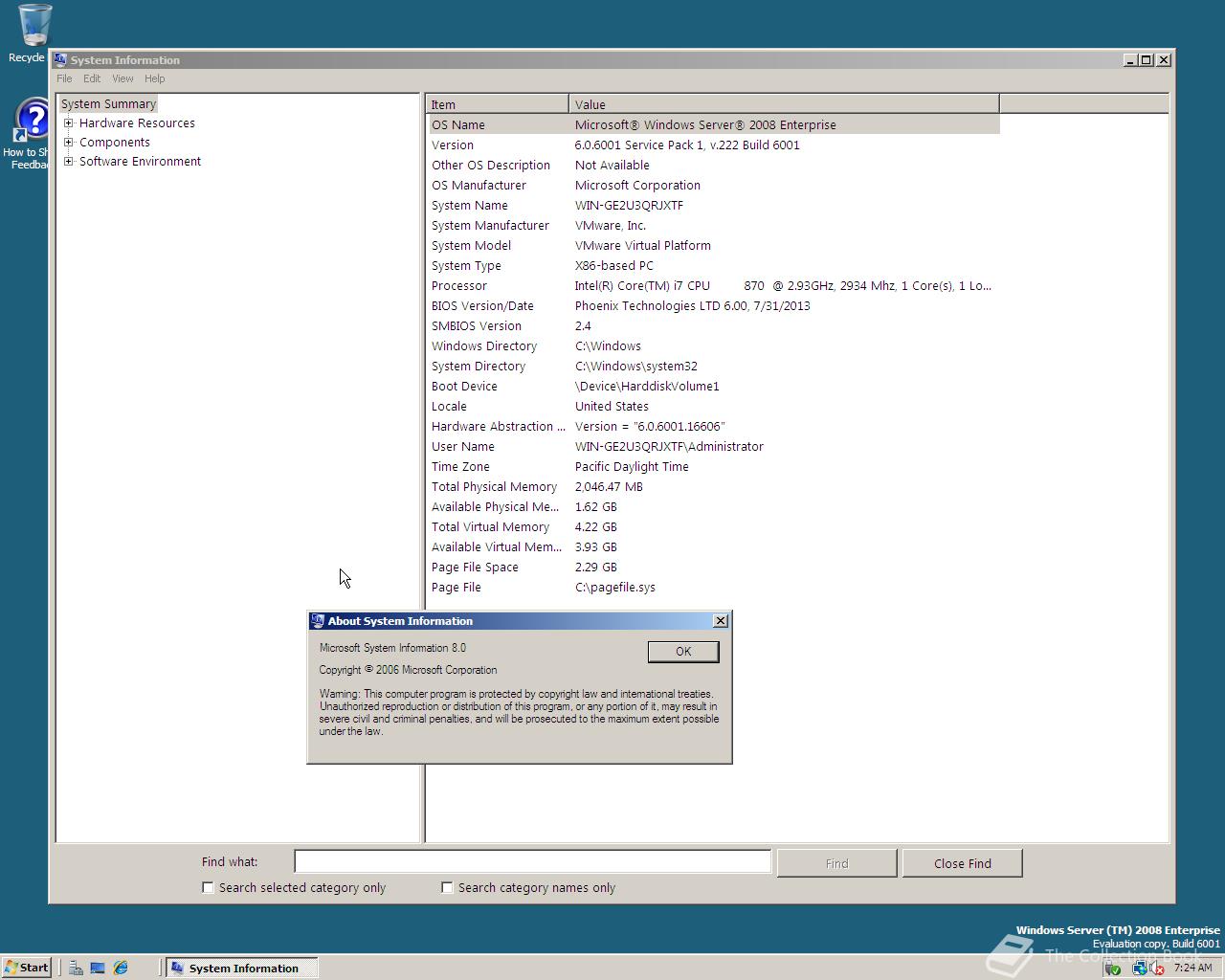Select the Software Environment tree label
1225x980 pixels.
(140, 161)
